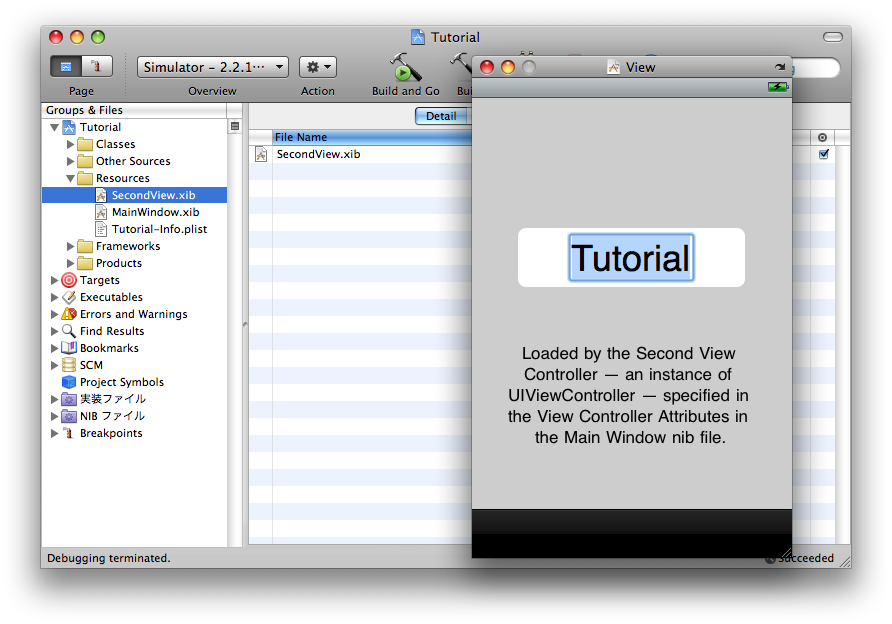Open the Action gear dropdown menu
Screen dimensions: 892x624
[x=318, y=67]
